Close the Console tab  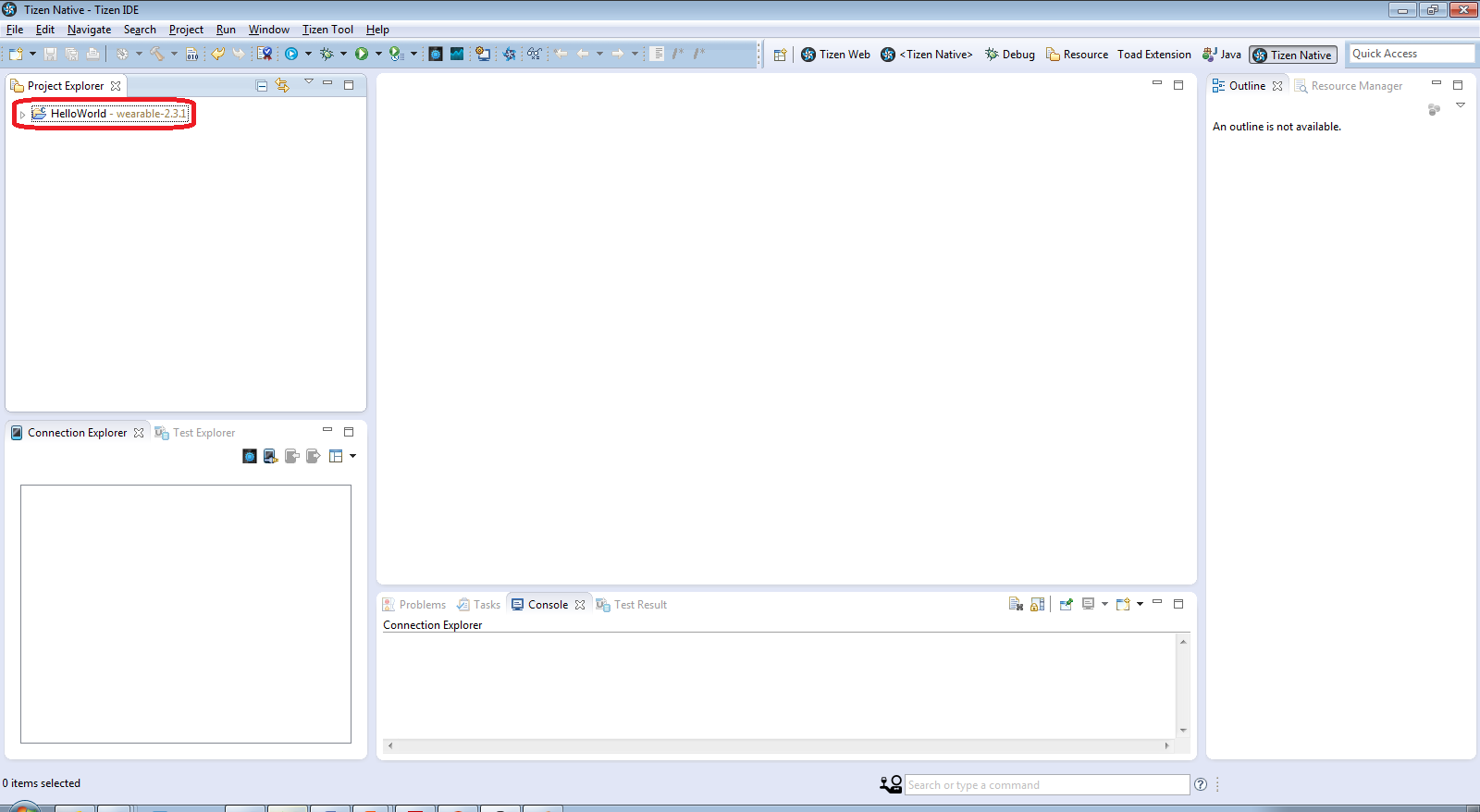(580, 605)
